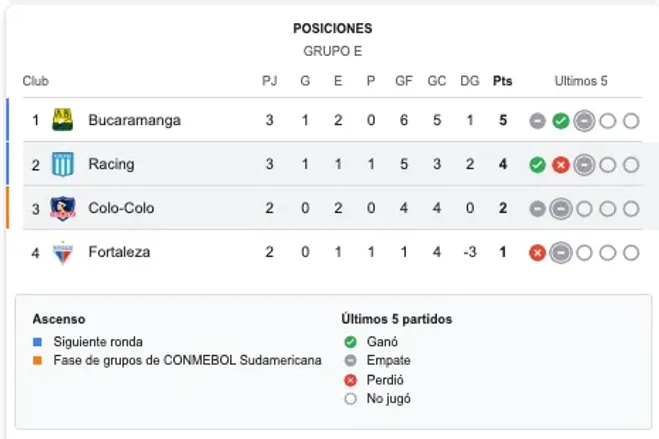Click Racing's first green win icon
Image resolution: width=659 pixels, height=439 pixels.
click(538, 165)
